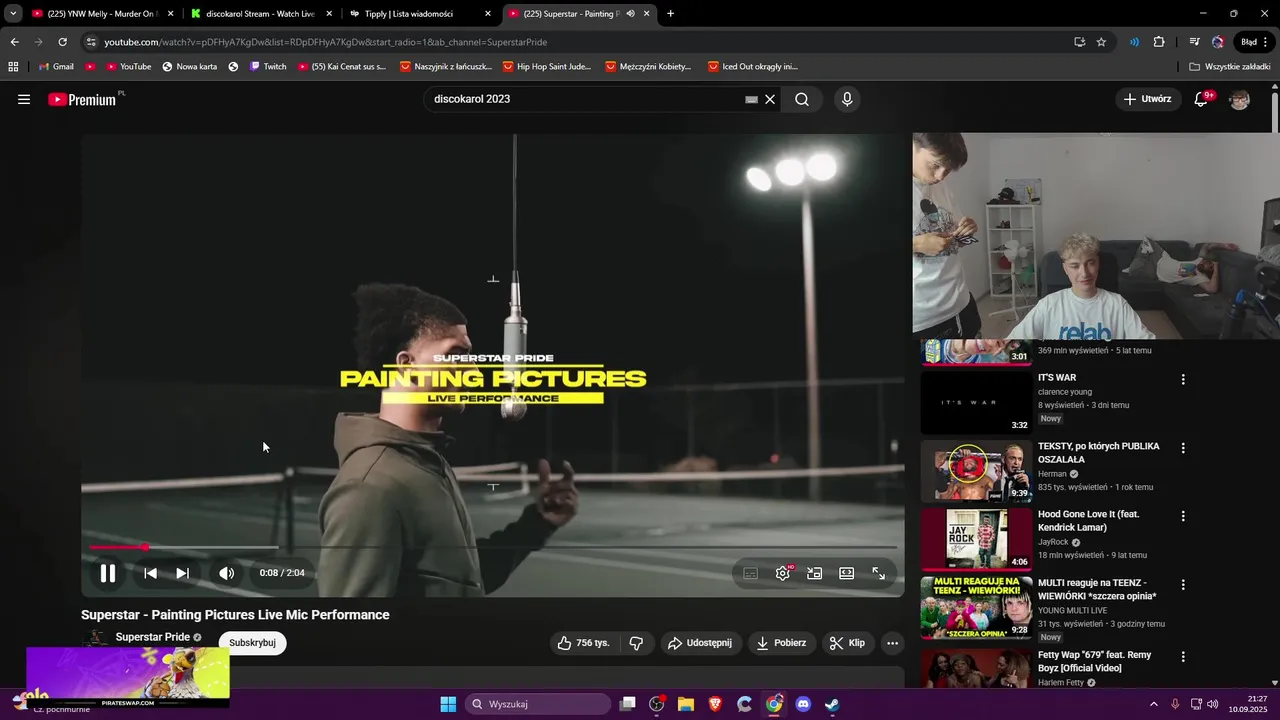Open the Superstar Pride channel name

[x=152, y=637]
